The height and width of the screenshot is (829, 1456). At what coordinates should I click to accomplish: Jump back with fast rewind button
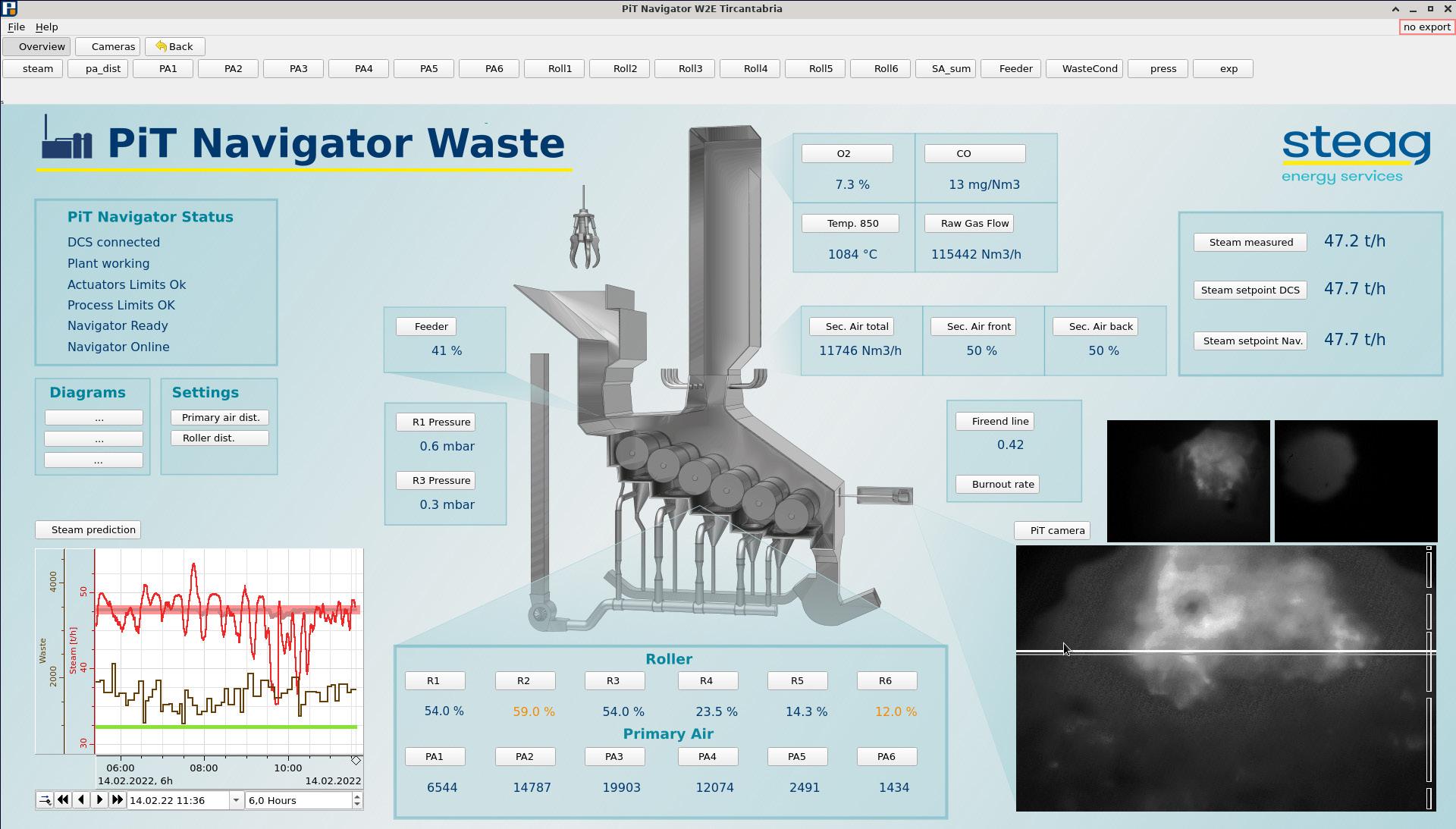coord(63,800)
